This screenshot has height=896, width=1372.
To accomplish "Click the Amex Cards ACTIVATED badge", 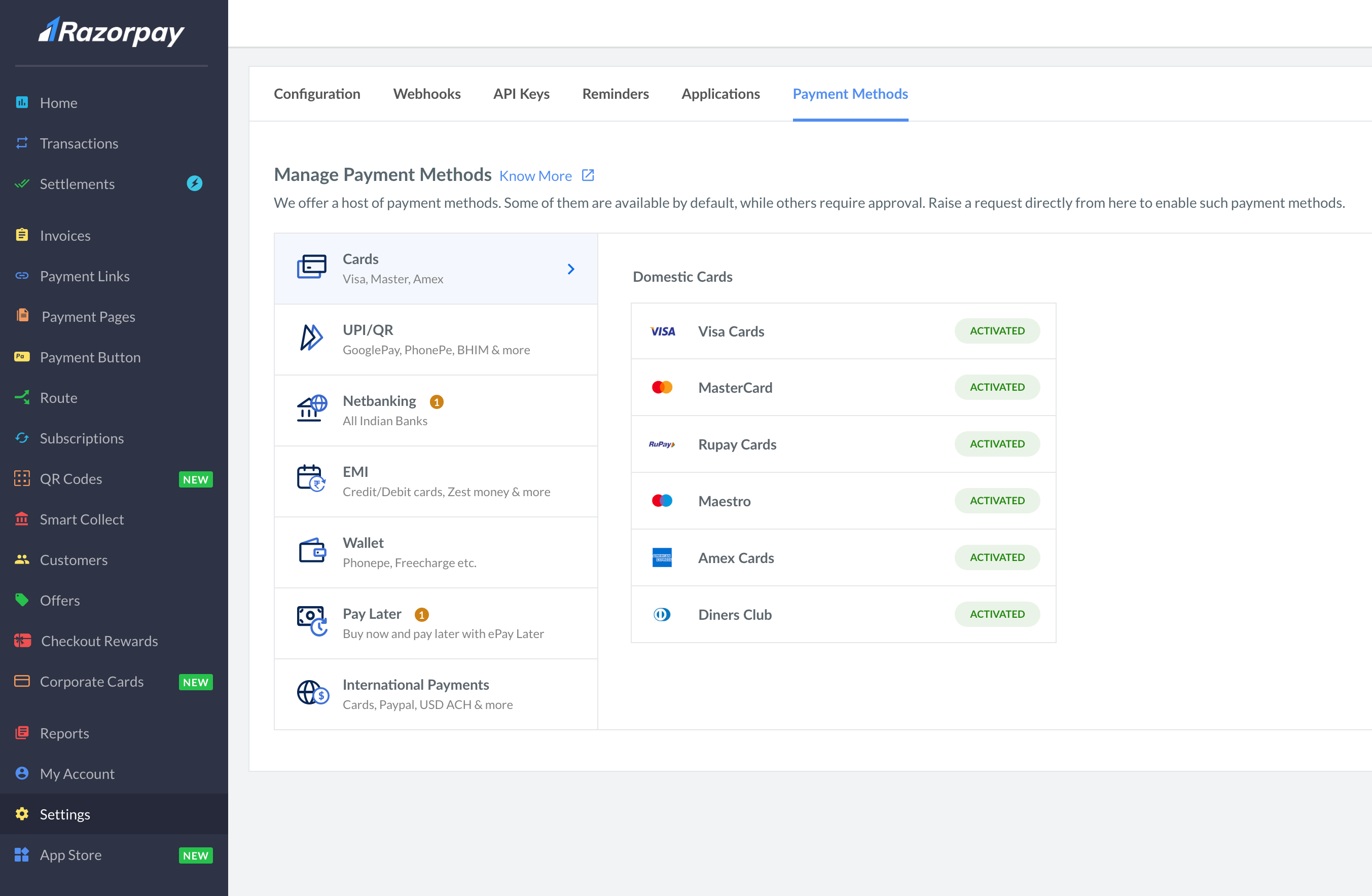I will 997,557.
